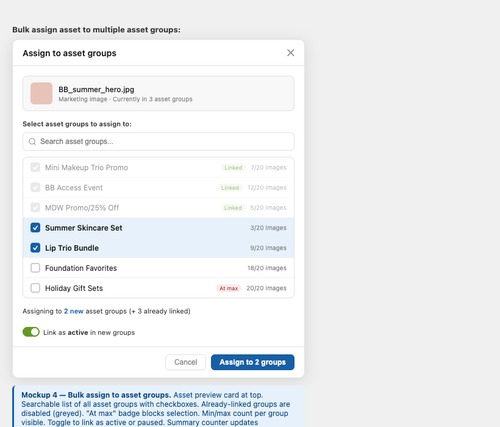Click the disabled BB Access Event checkbox
Viewport: 500px width, 427px height.
[35, 187]
